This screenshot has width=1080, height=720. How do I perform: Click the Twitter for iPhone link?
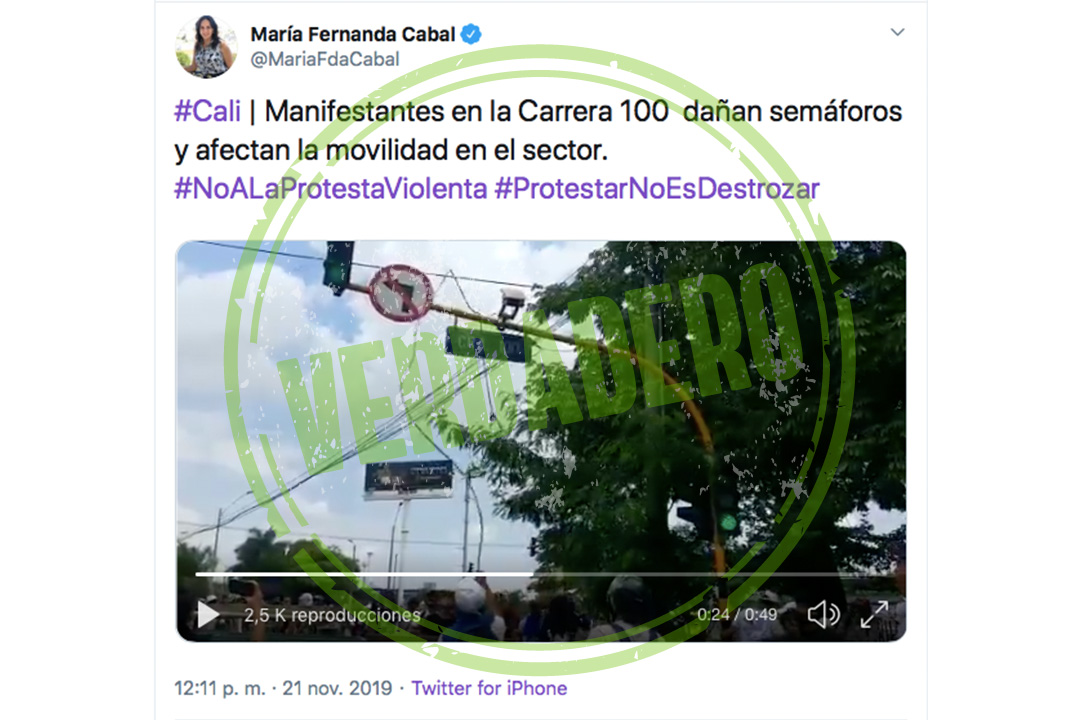coord(489,688)
